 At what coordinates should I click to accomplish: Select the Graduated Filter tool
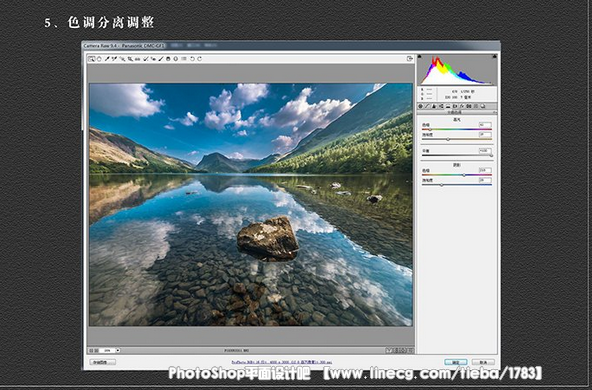click(168, 59)
